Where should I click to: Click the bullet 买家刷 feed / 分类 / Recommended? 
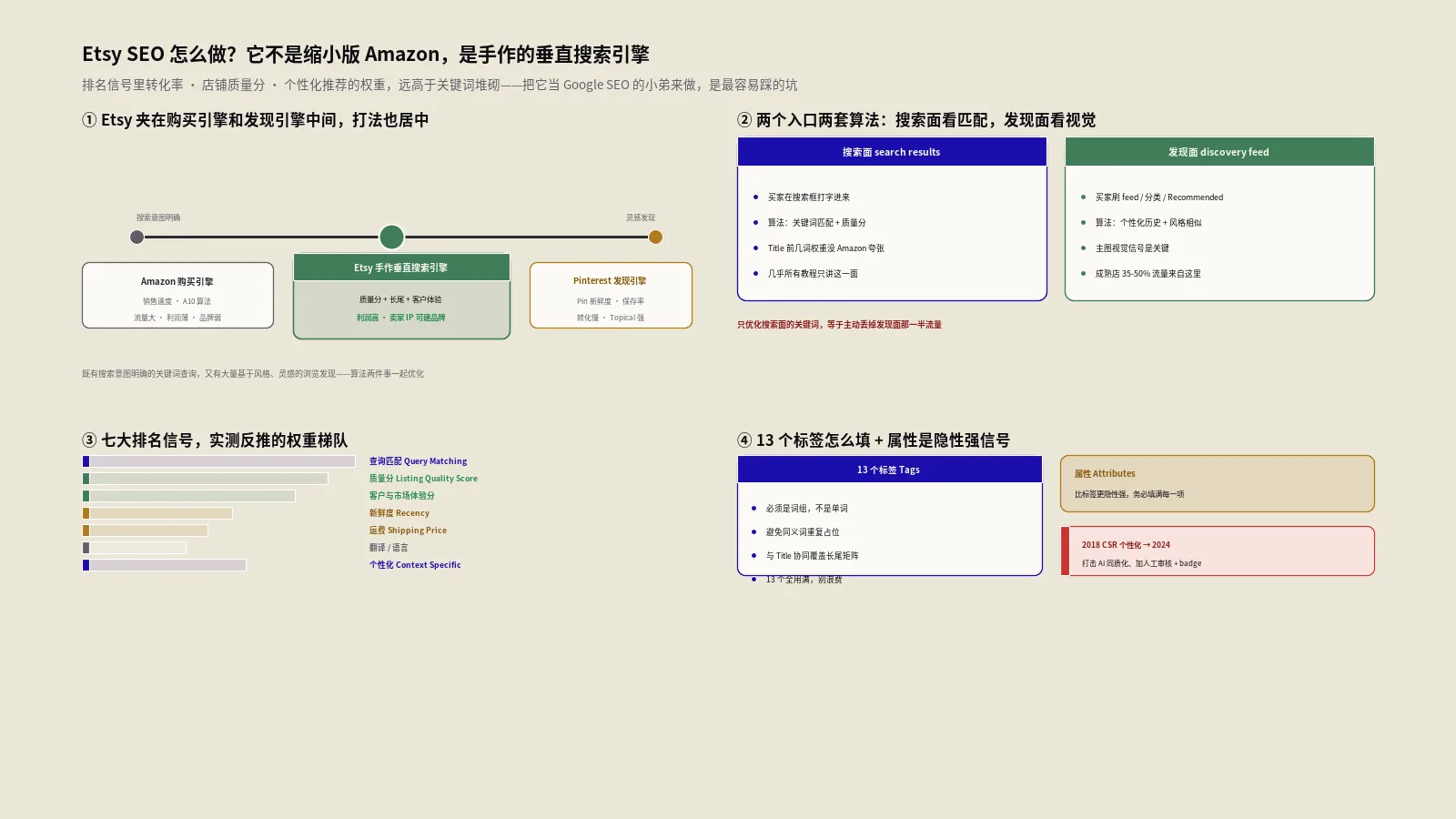(1159, 197)
